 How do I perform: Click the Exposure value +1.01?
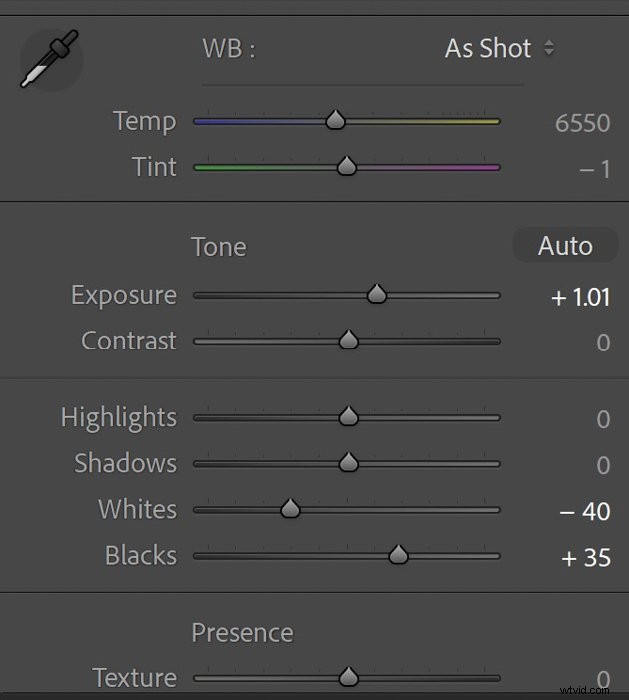tap(580, 297)
